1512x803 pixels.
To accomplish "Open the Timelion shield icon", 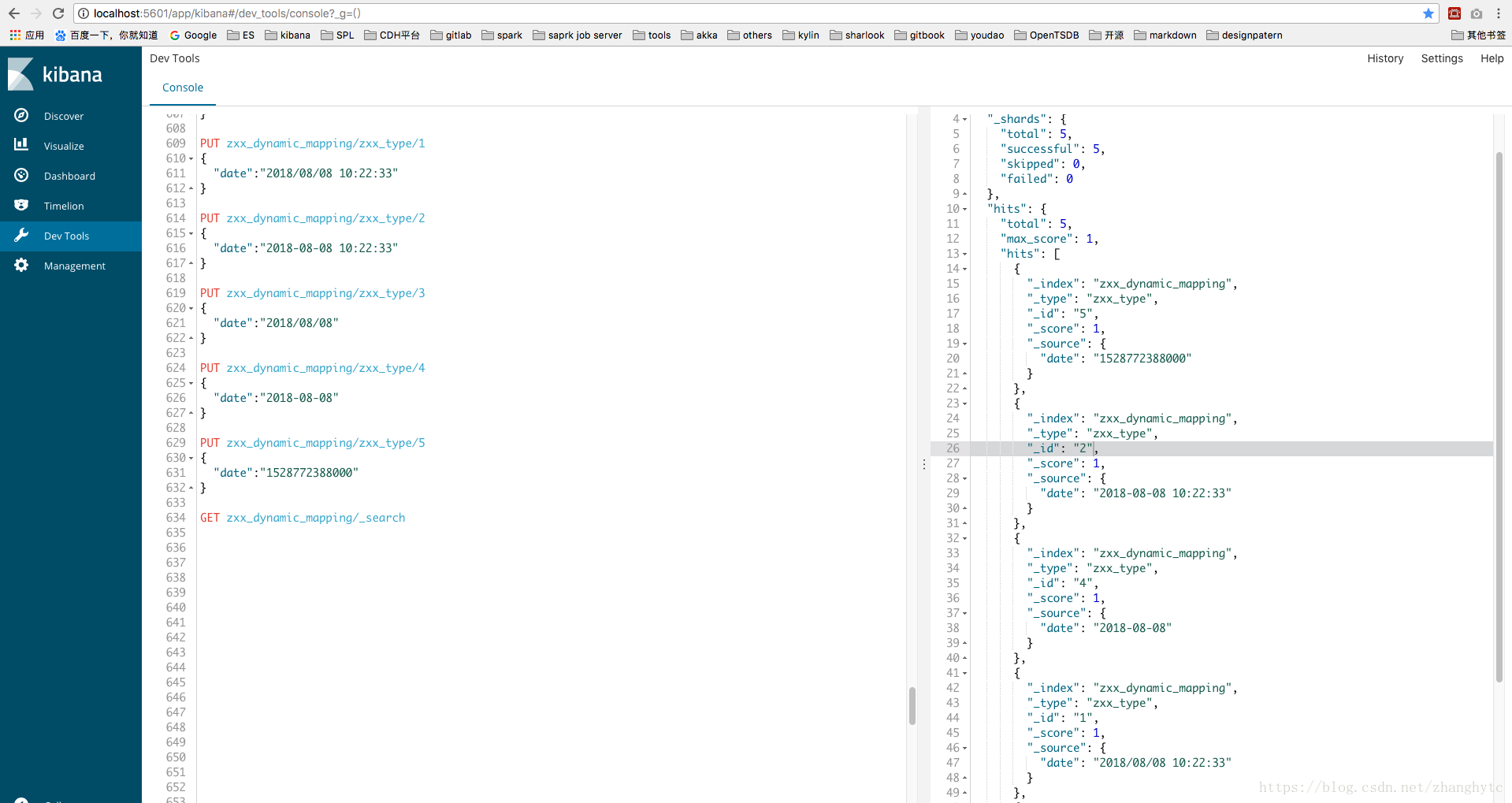I will click(21, 205).
